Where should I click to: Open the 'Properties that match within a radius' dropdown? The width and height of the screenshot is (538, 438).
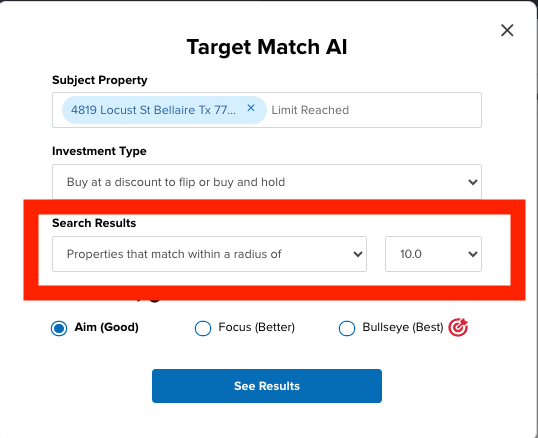point(209,254)
